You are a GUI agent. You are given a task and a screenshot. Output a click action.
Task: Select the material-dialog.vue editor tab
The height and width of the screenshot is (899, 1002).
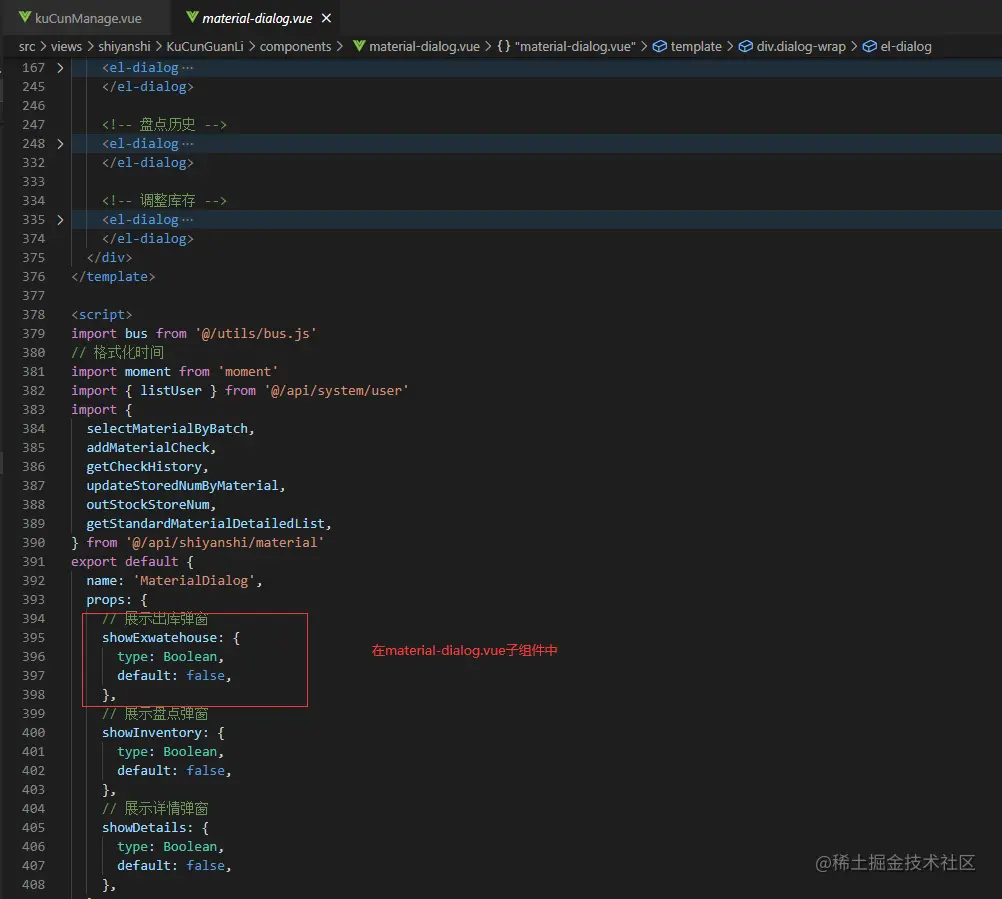click(257, 18)
